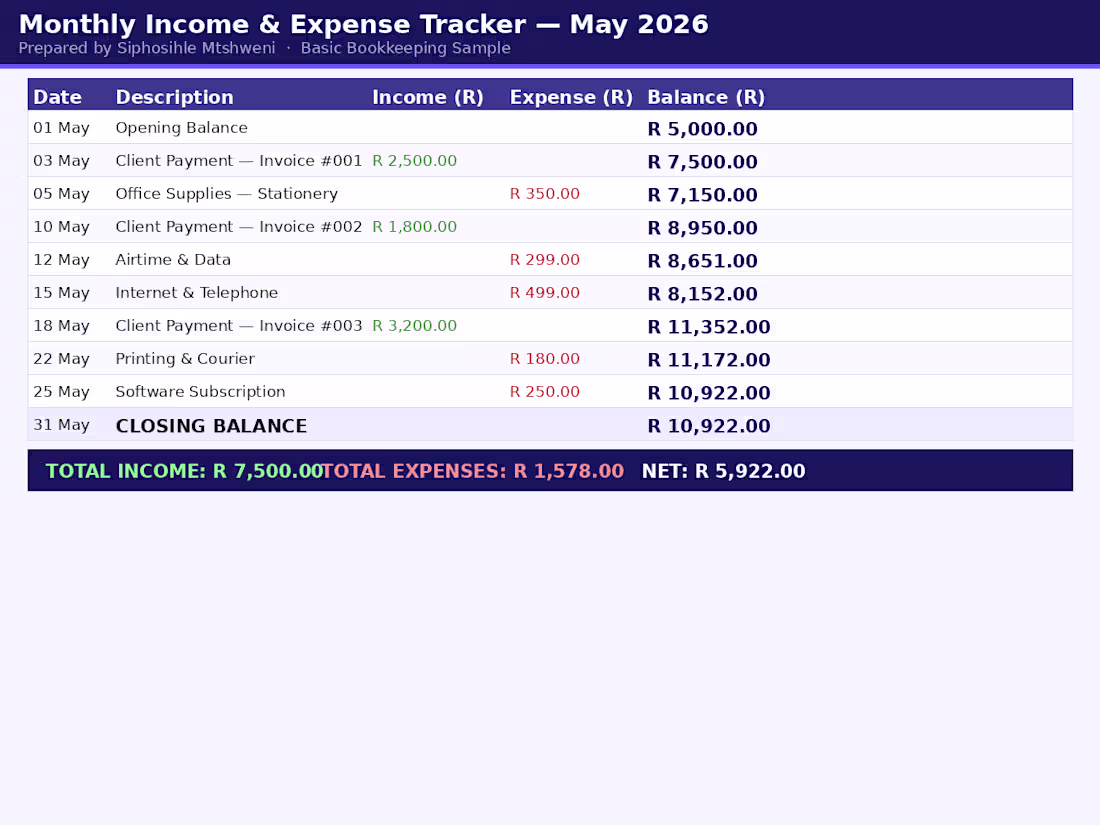
Task: Select Client Payment Invoice #002 description
Action: (239, 227)
